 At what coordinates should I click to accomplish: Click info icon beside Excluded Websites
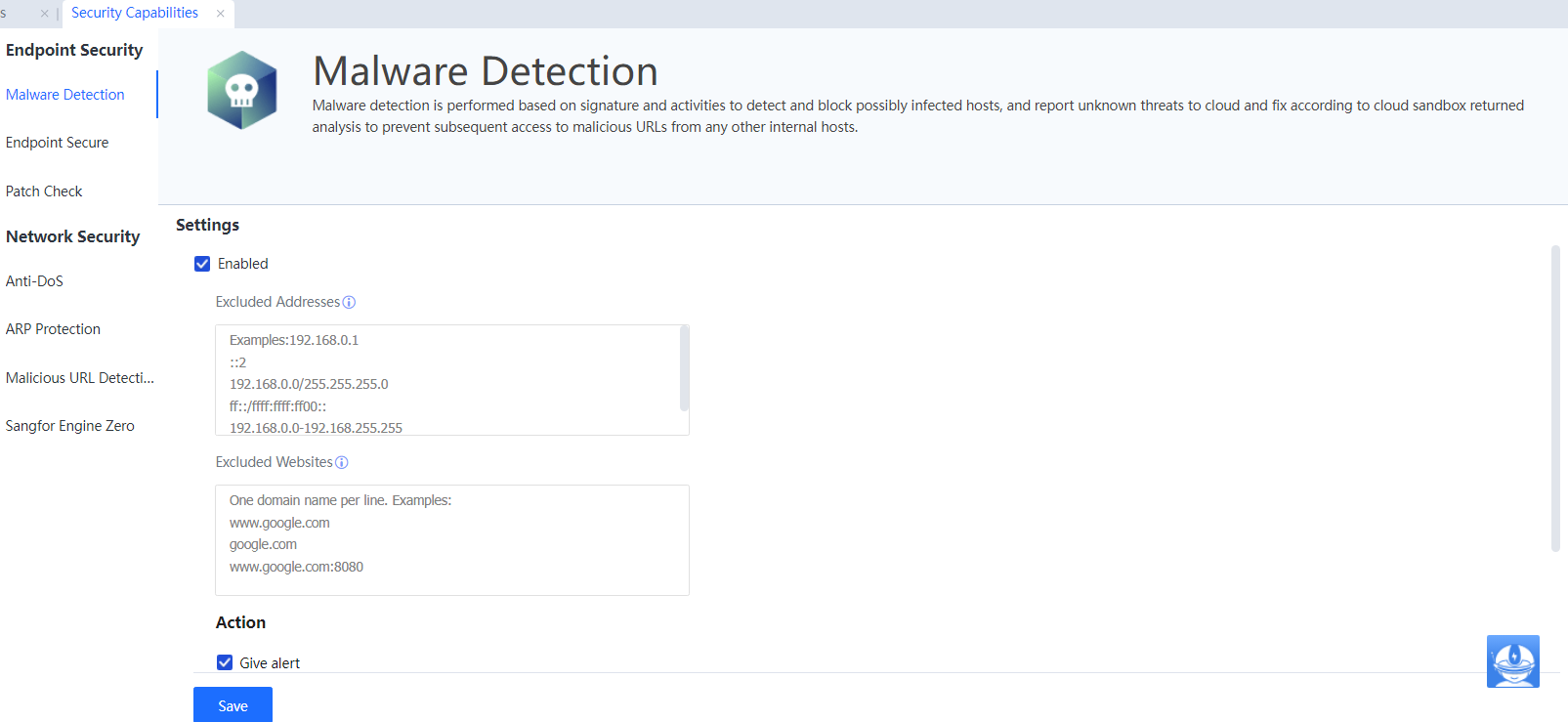(x=342, y=463)
